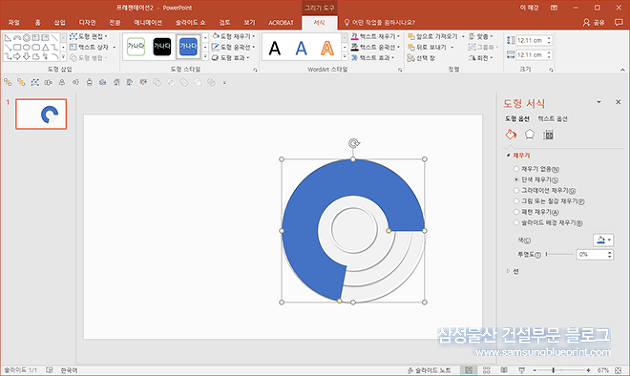The image size is (630, 376).
Task: Expand the shape styles gallery
Action: tap(205, 57)
